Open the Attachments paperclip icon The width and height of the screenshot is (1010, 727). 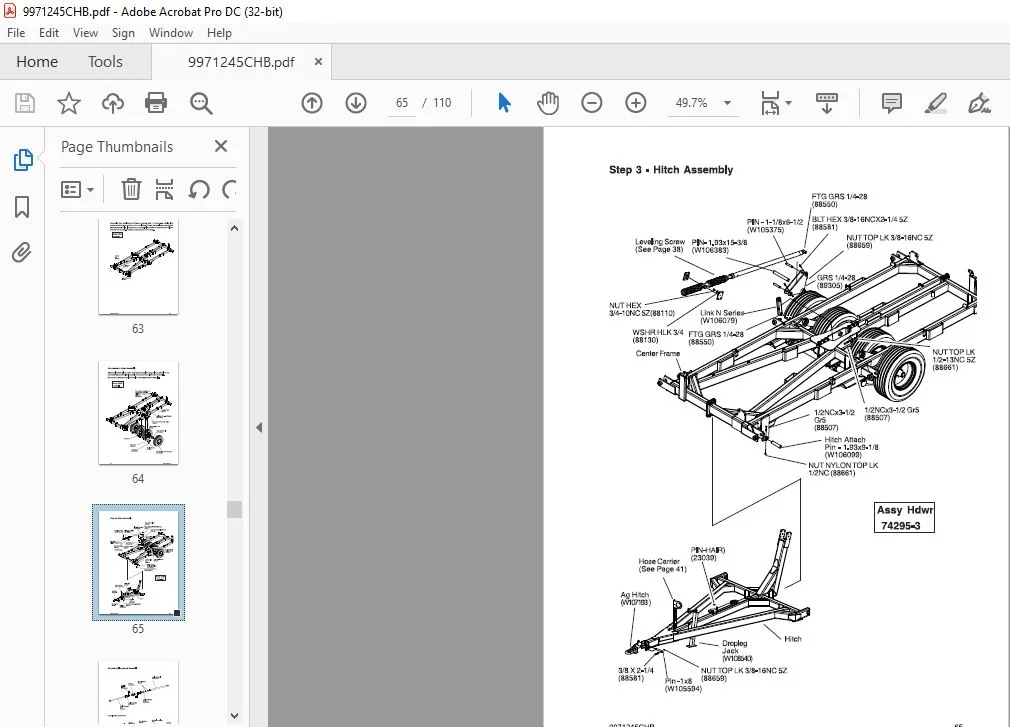pos(22,252)
